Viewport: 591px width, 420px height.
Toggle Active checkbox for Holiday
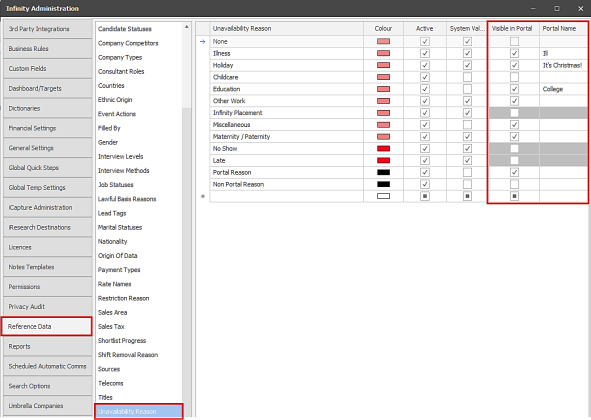tap(425, 65)
